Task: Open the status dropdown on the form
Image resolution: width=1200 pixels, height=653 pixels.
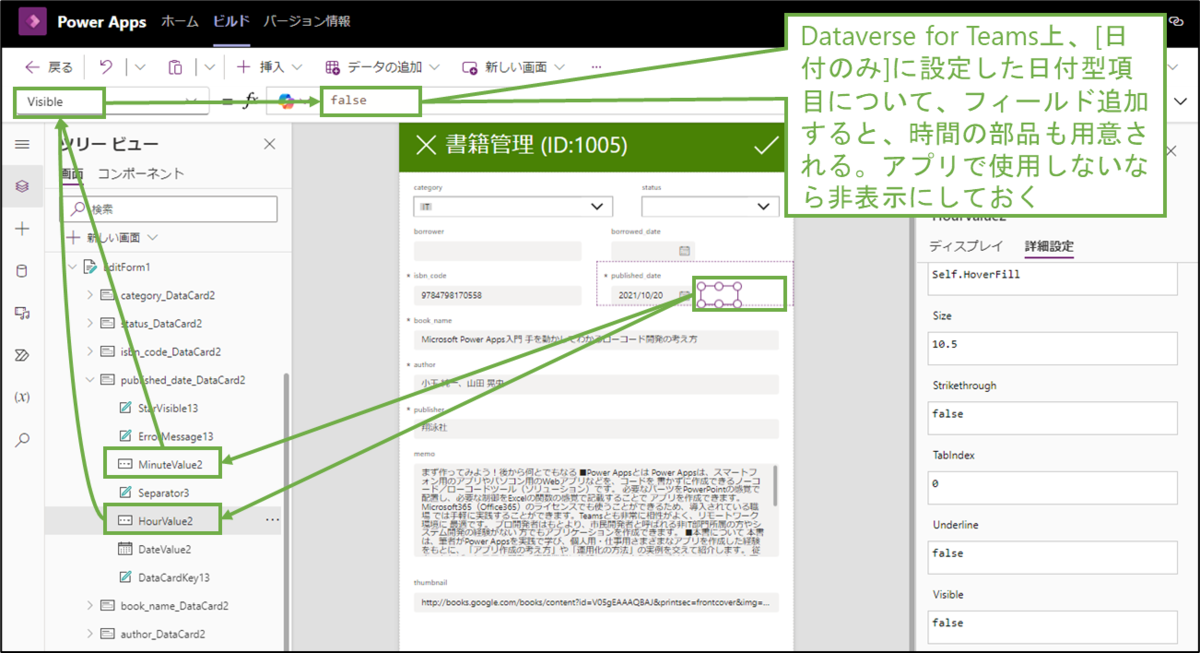Action: click(710, 207)
